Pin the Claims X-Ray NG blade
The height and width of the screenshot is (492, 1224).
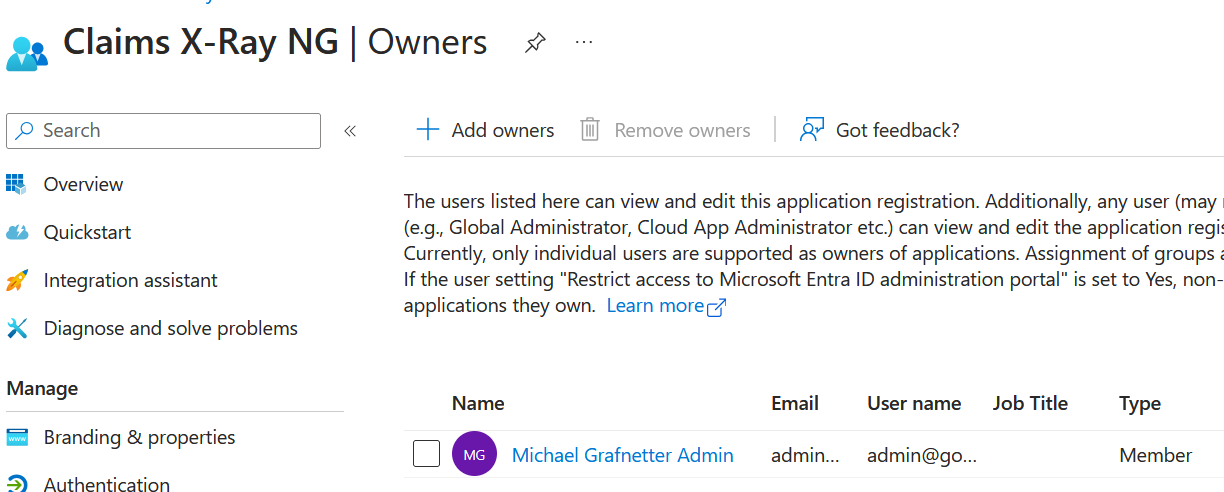[x=535, y=43]
